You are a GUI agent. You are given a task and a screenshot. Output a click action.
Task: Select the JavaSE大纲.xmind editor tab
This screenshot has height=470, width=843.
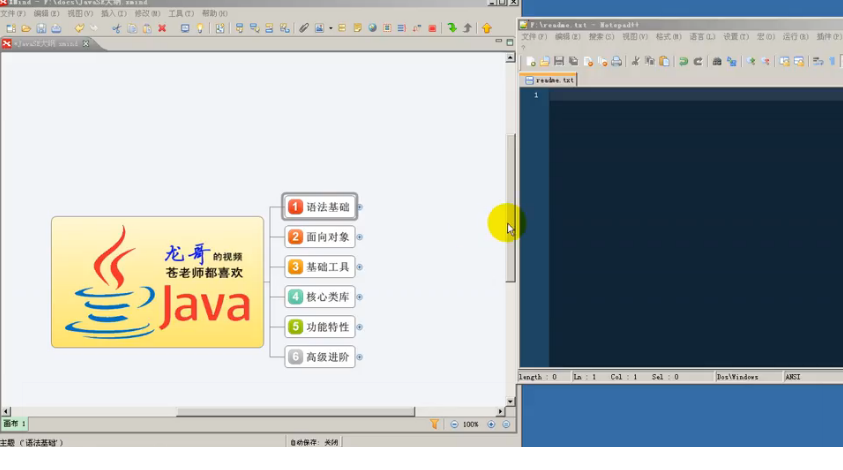[x=46, y=44]
